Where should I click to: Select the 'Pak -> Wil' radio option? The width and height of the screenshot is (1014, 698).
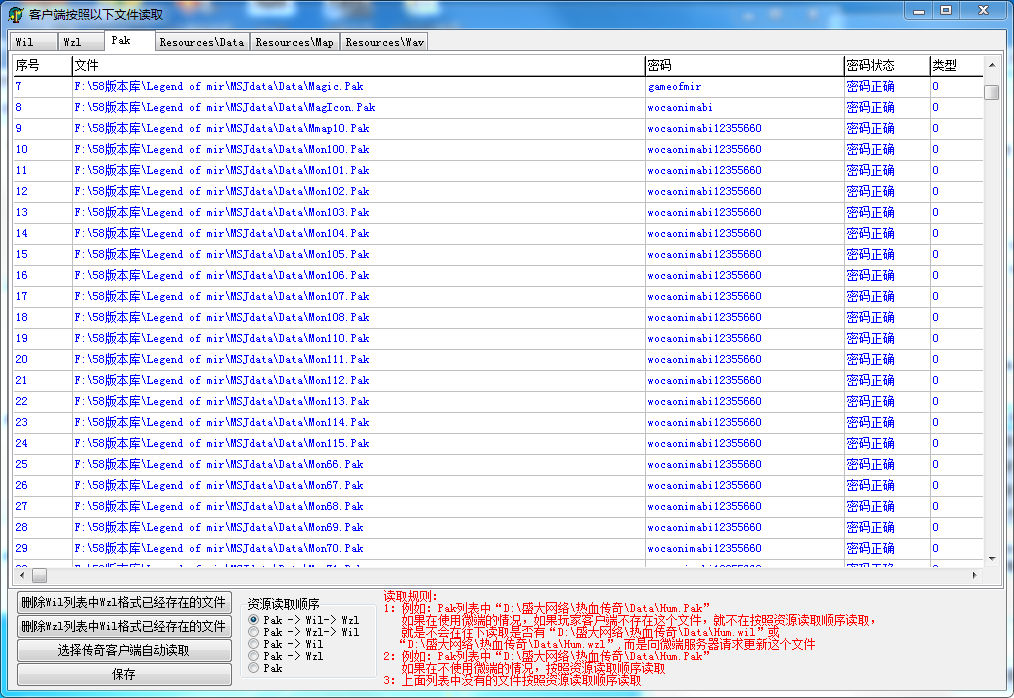[254, 644]
